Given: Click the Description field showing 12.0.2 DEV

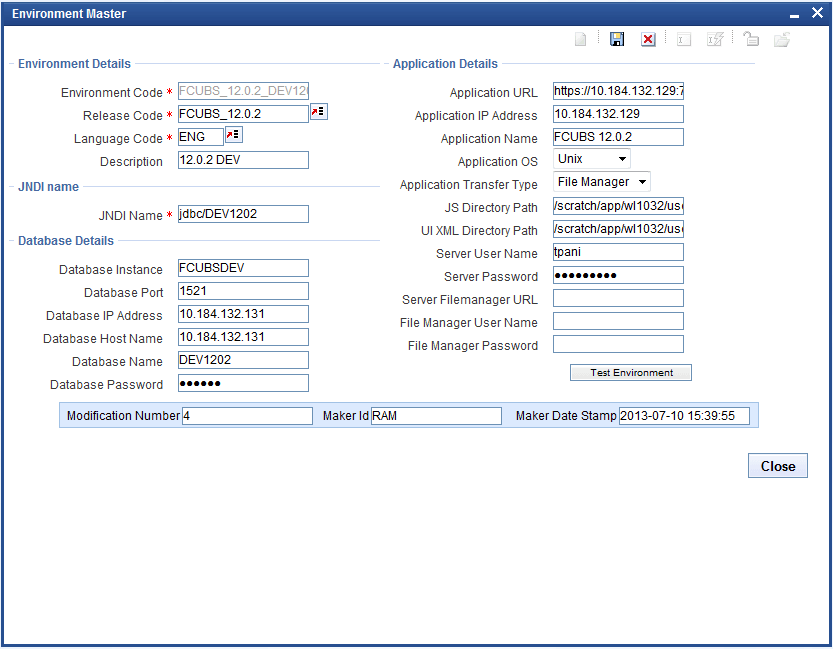Looking at the screenshot, I should (x=243, y=160).
